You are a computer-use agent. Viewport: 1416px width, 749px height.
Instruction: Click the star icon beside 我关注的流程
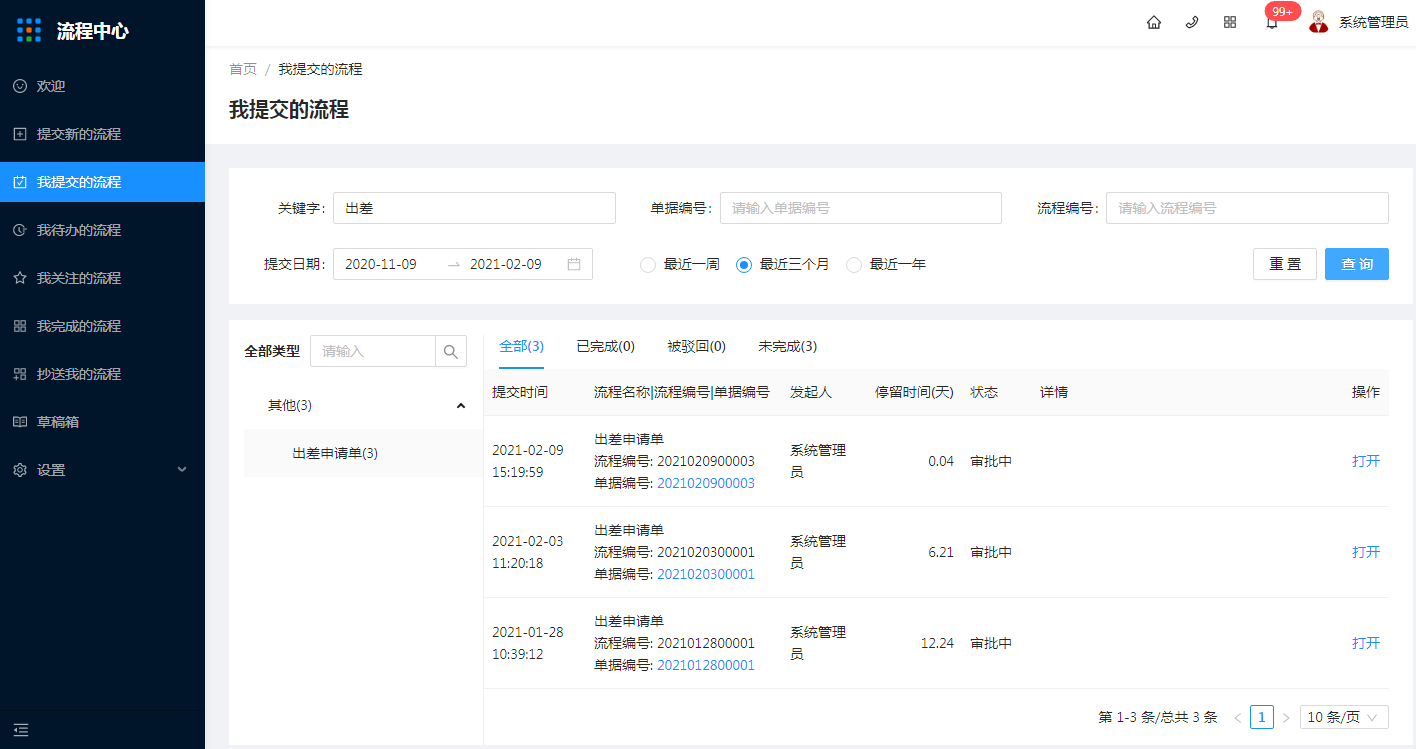click(20, 278)
